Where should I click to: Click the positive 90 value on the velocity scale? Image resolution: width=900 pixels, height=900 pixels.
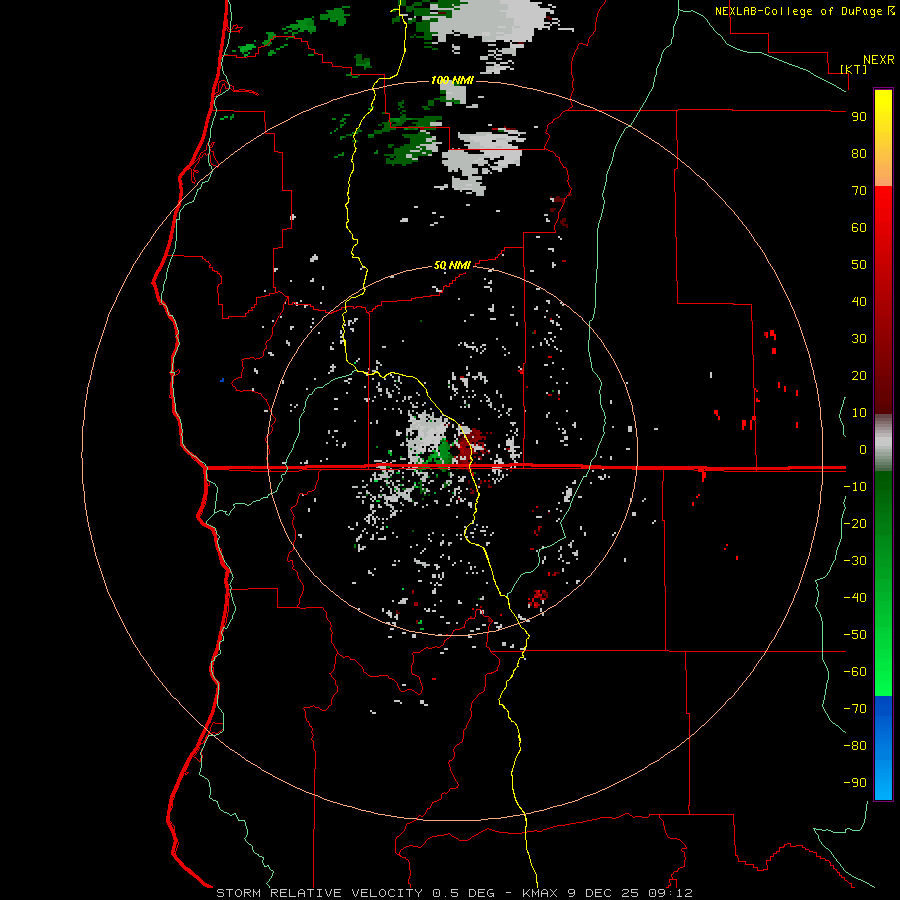click(859, 117)
